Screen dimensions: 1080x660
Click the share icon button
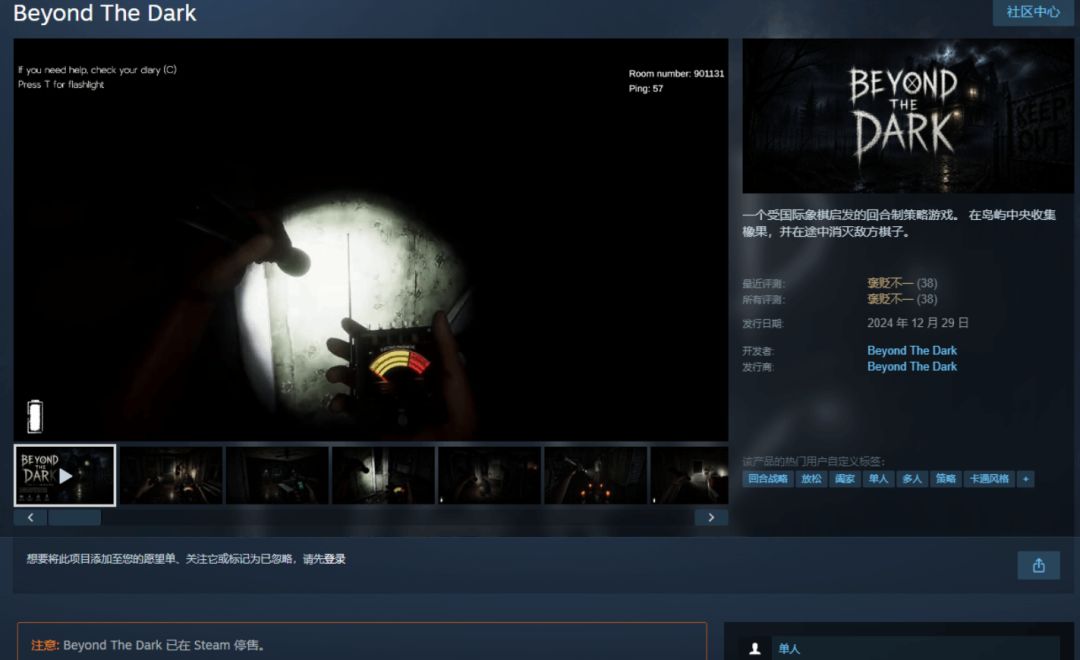1039,566
